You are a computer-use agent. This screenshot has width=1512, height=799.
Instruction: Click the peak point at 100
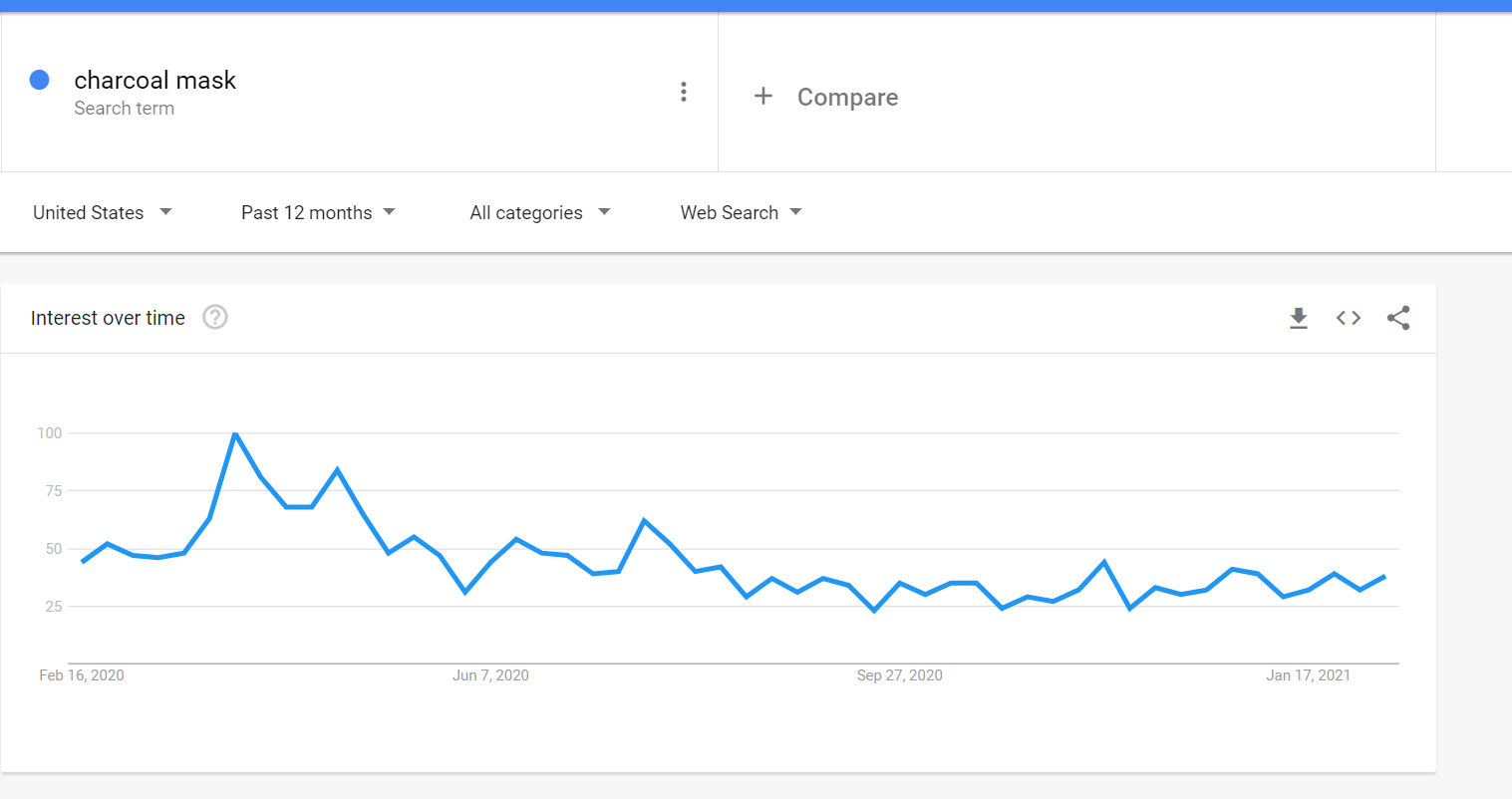click(234, 433)
